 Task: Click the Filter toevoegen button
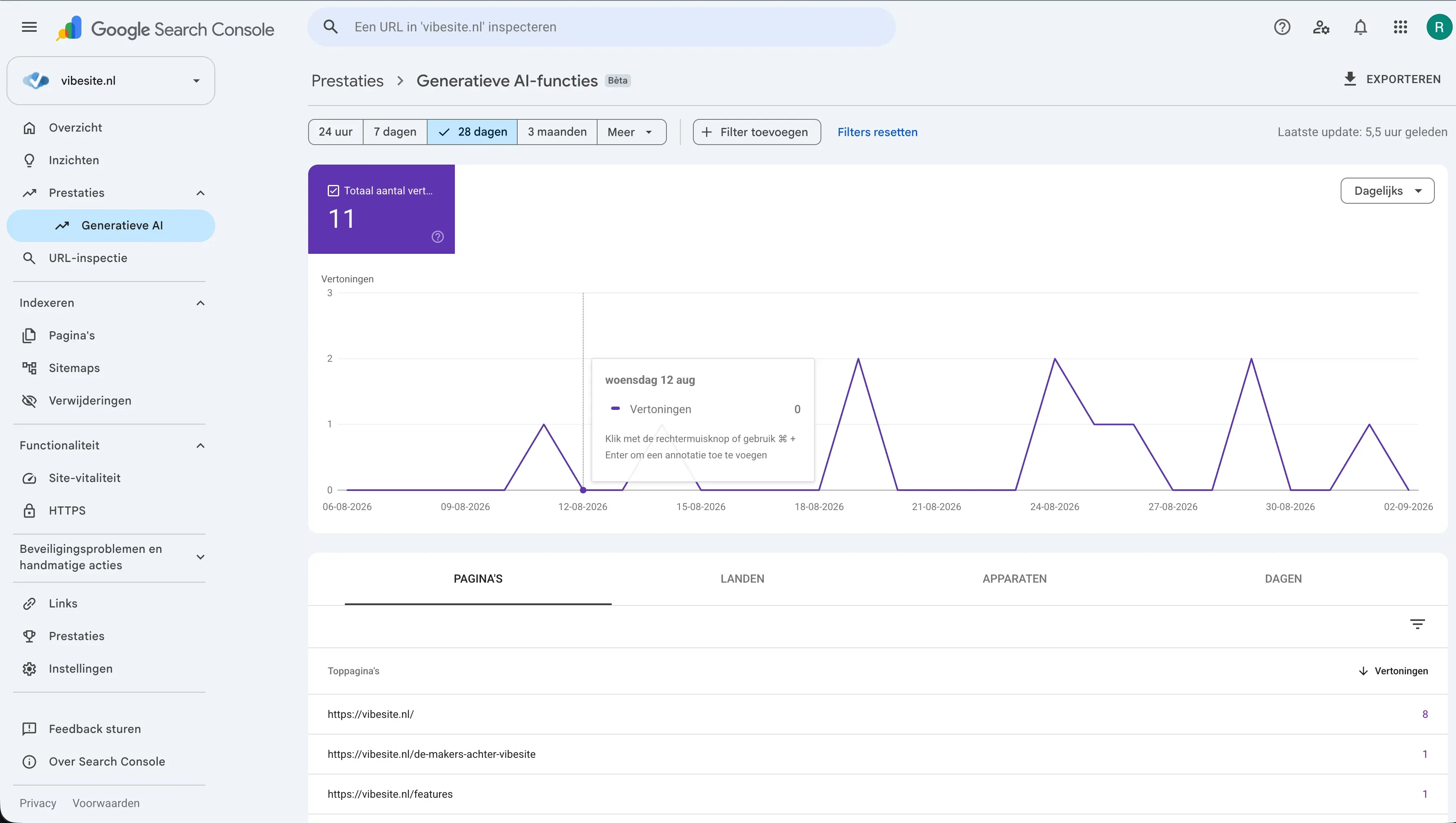[757, 132]
